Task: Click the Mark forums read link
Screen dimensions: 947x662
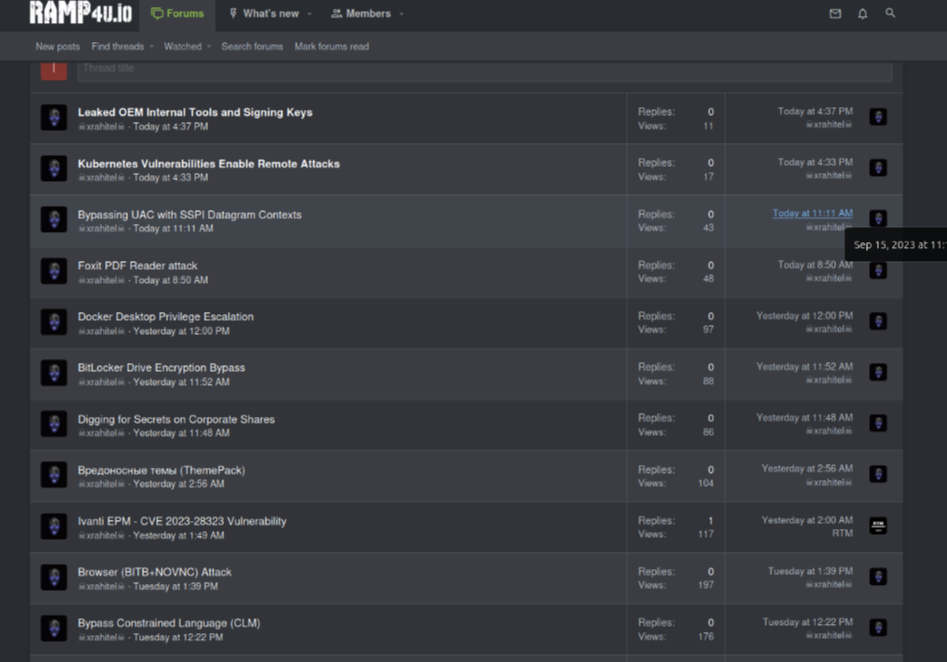Action: point(331,46)
